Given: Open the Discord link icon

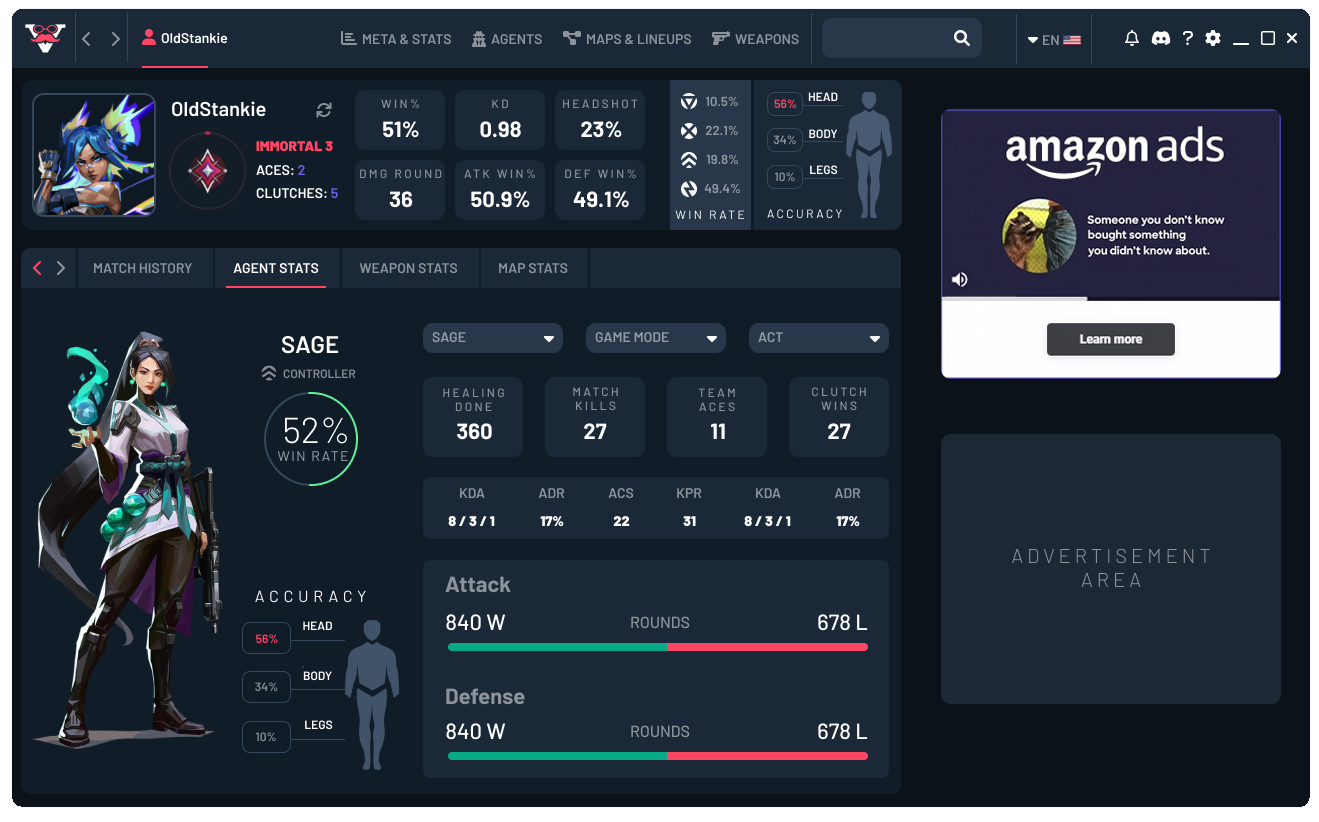Looking at the screenshot, I should coord(1160,39).
